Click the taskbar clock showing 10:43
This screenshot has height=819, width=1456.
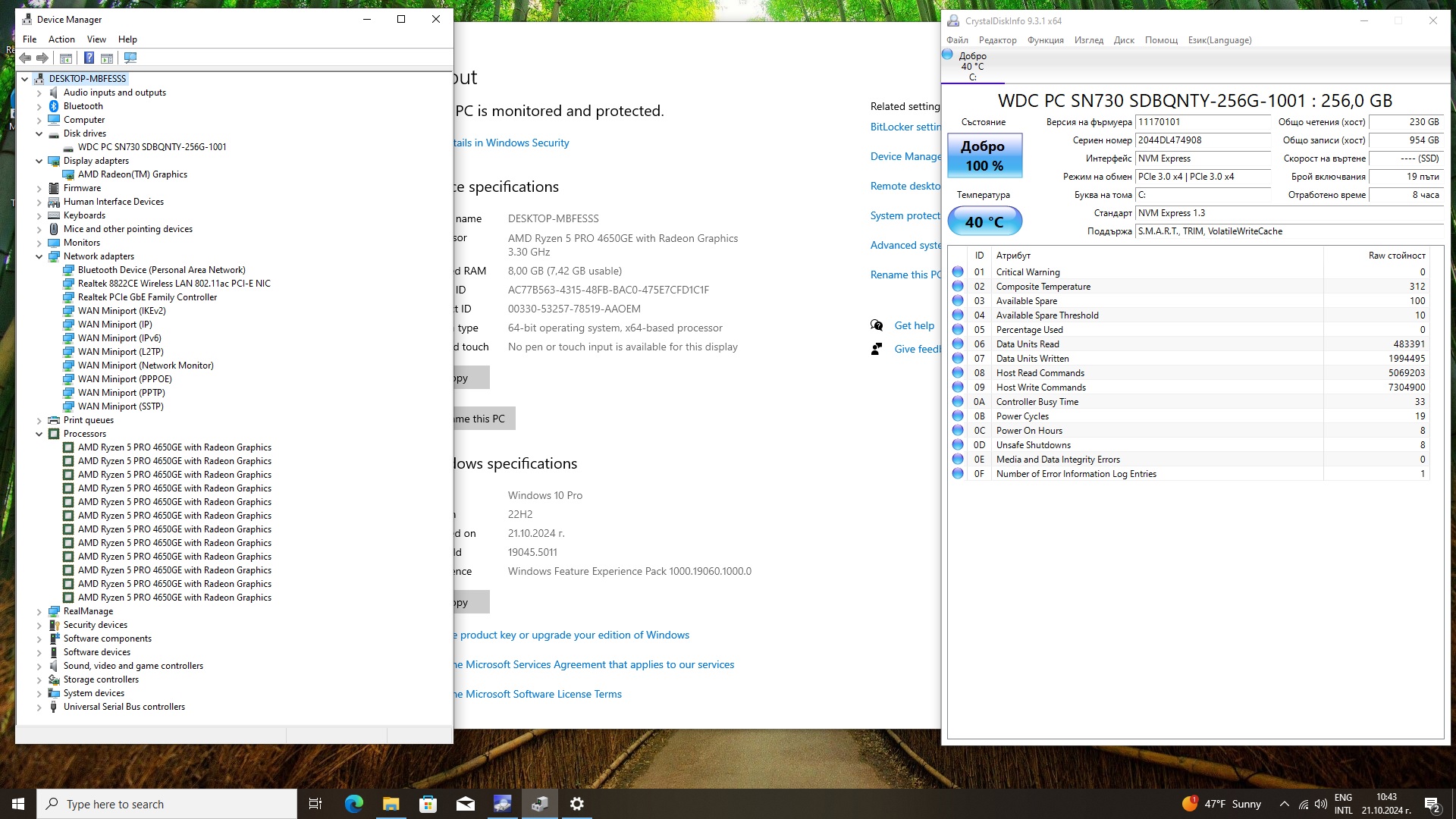click(1386, 804)
